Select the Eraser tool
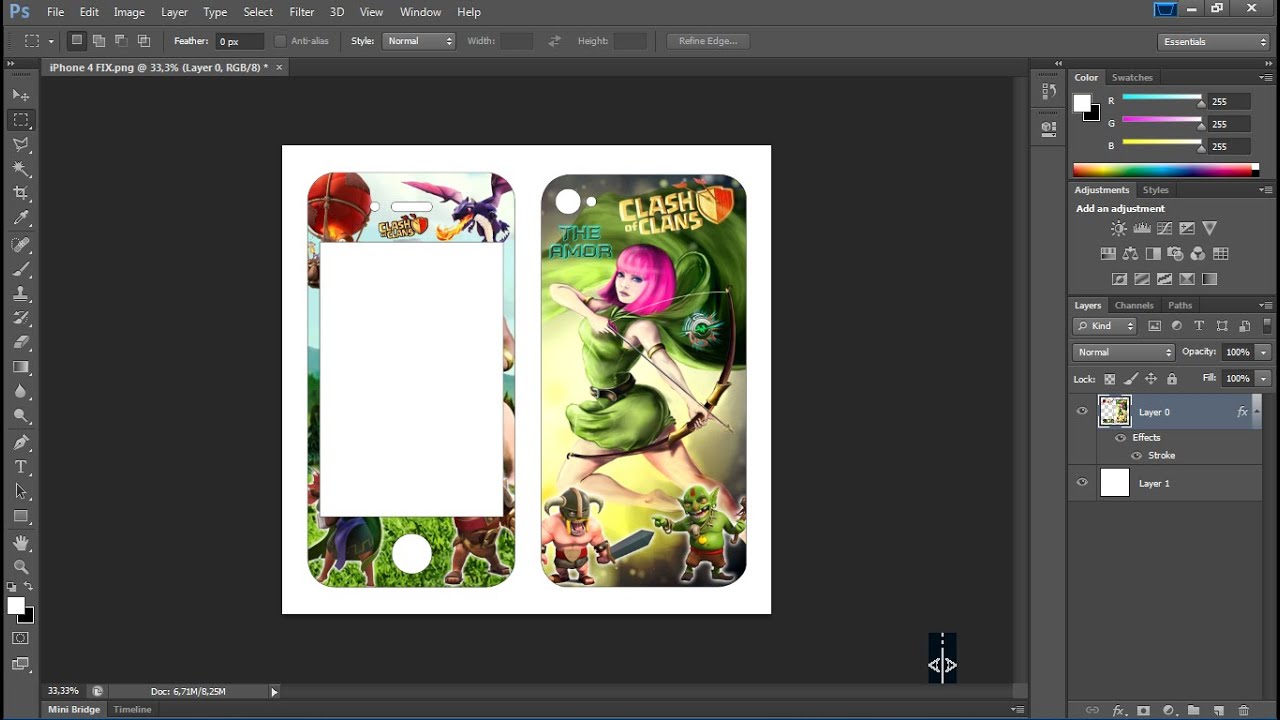1280x720 pixels. click(x=21, y=342)
